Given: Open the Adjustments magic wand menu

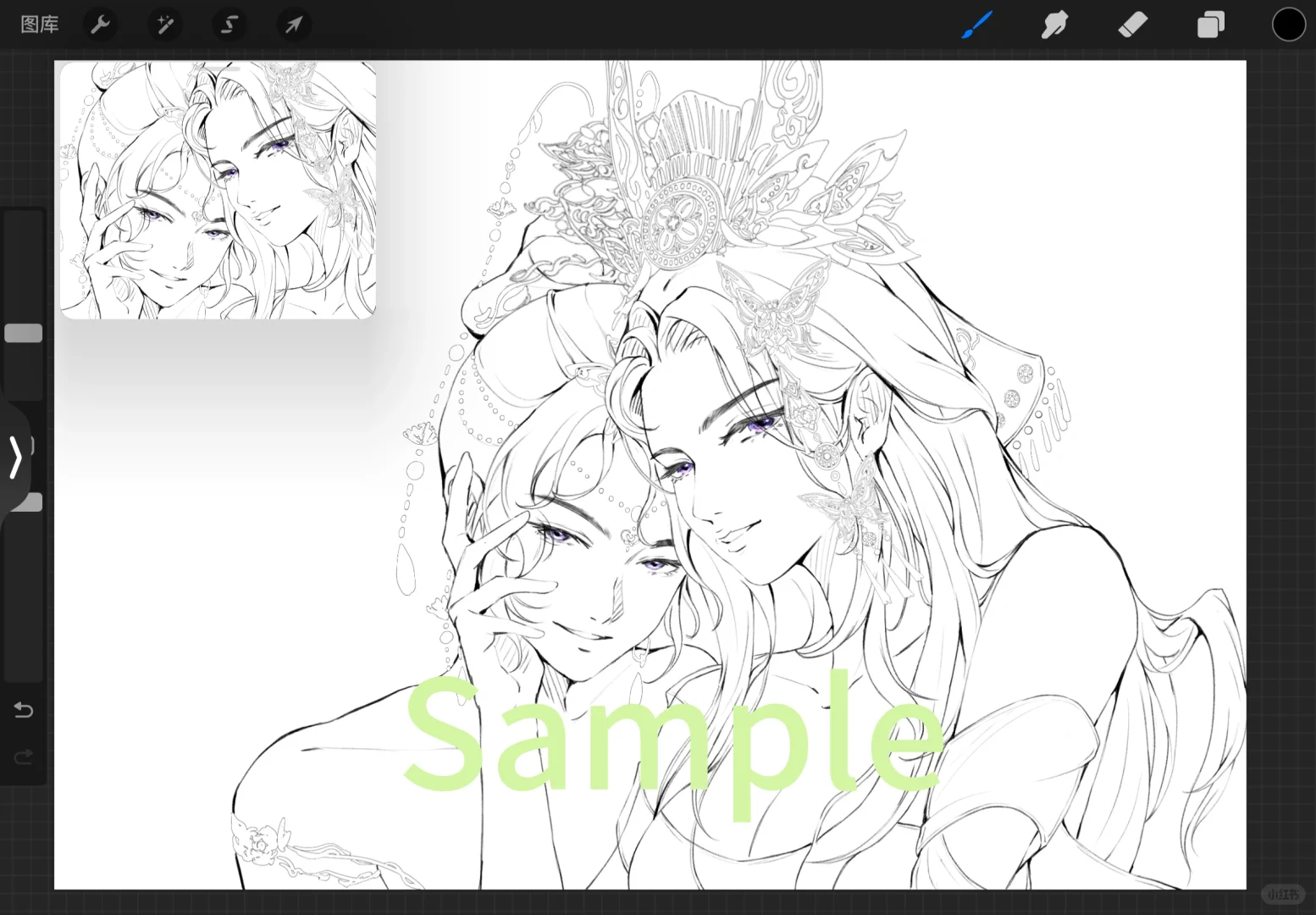Looking at the screenshot, I should (164, 25).
